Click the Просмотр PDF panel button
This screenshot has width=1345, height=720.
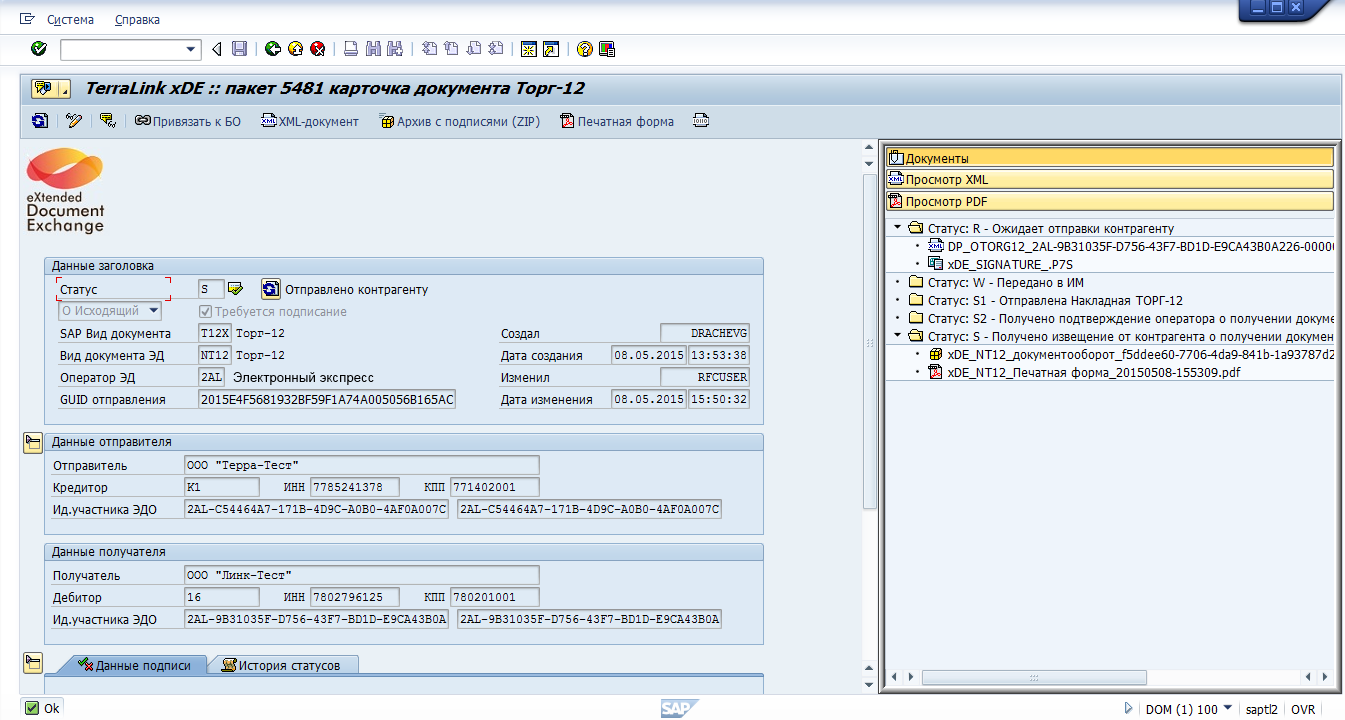point(1110,201)
